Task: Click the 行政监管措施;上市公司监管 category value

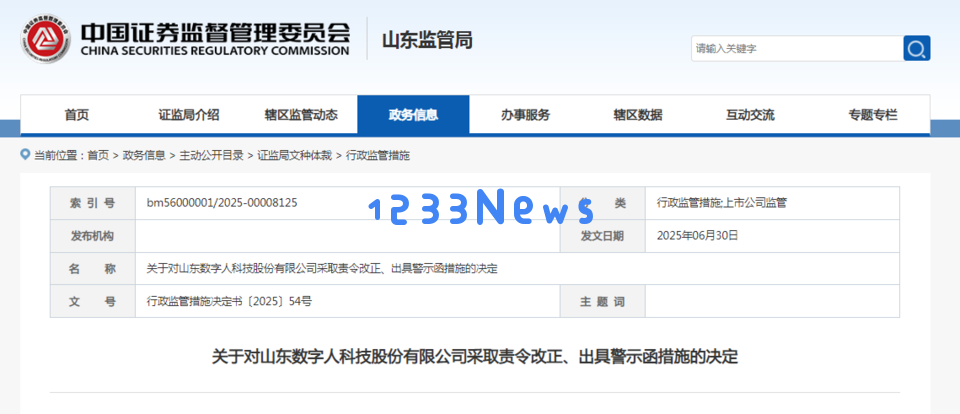Action: coord(721,203)
